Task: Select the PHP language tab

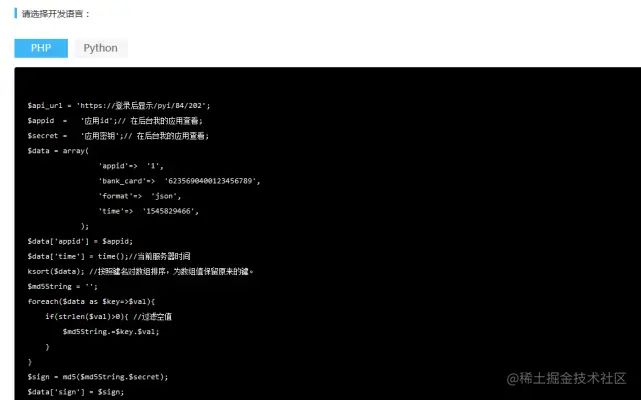Action: pos(41,48)
